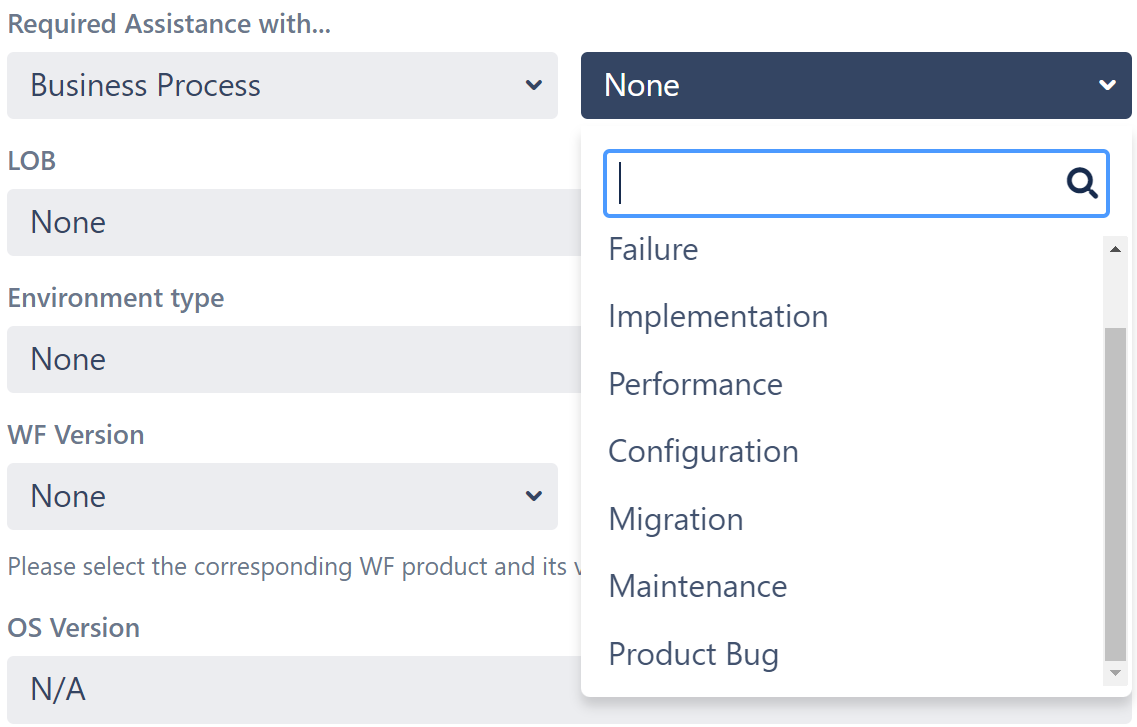
Task: Open the Environment type dropdown
Action: pos(294,360)
